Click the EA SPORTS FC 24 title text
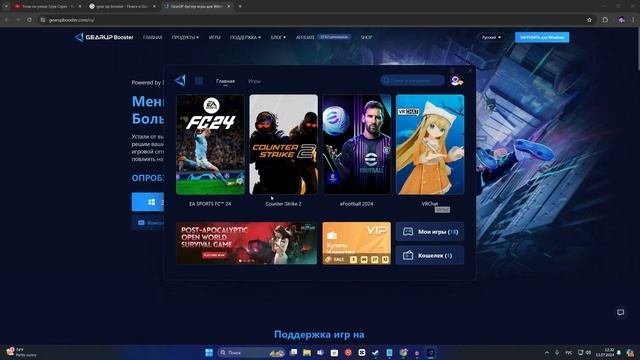 (210, 204)
